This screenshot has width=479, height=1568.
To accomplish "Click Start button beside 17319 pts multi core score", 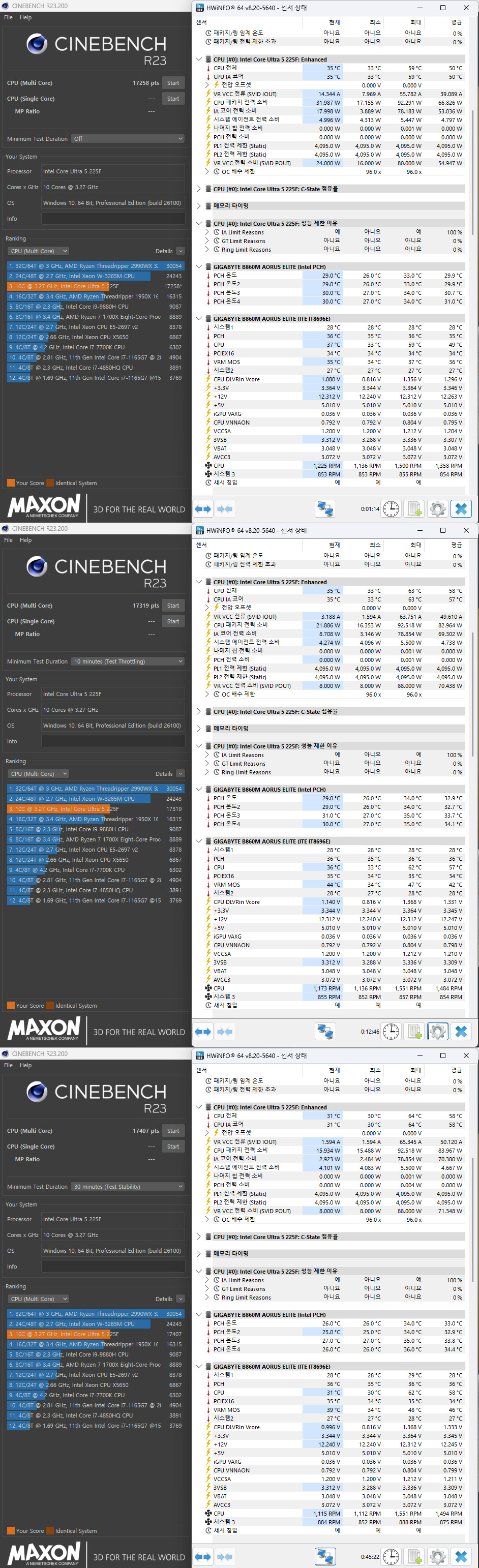I will (173, 606).
